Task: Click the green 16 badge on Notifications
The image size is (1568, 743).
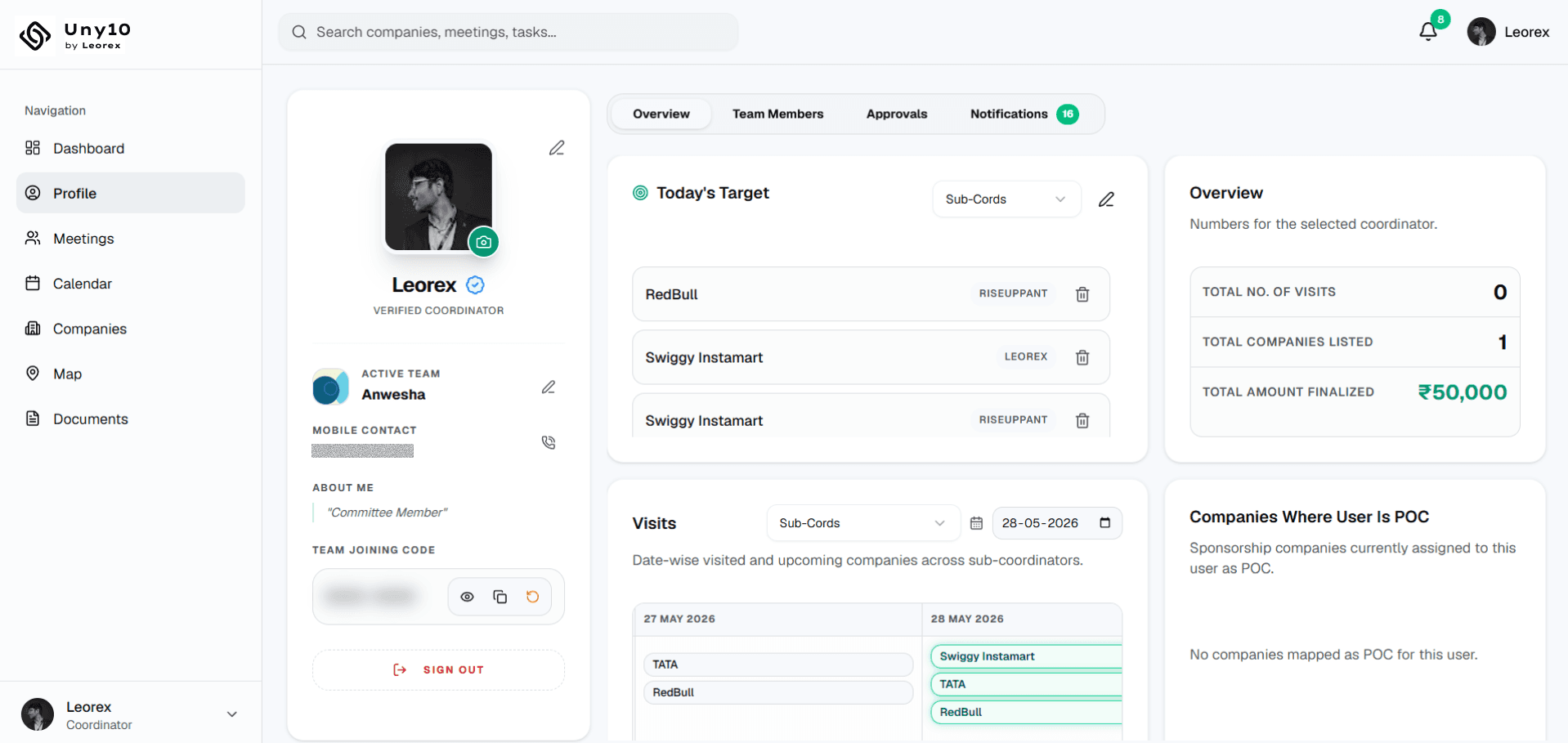Action: pos(1068,114)
